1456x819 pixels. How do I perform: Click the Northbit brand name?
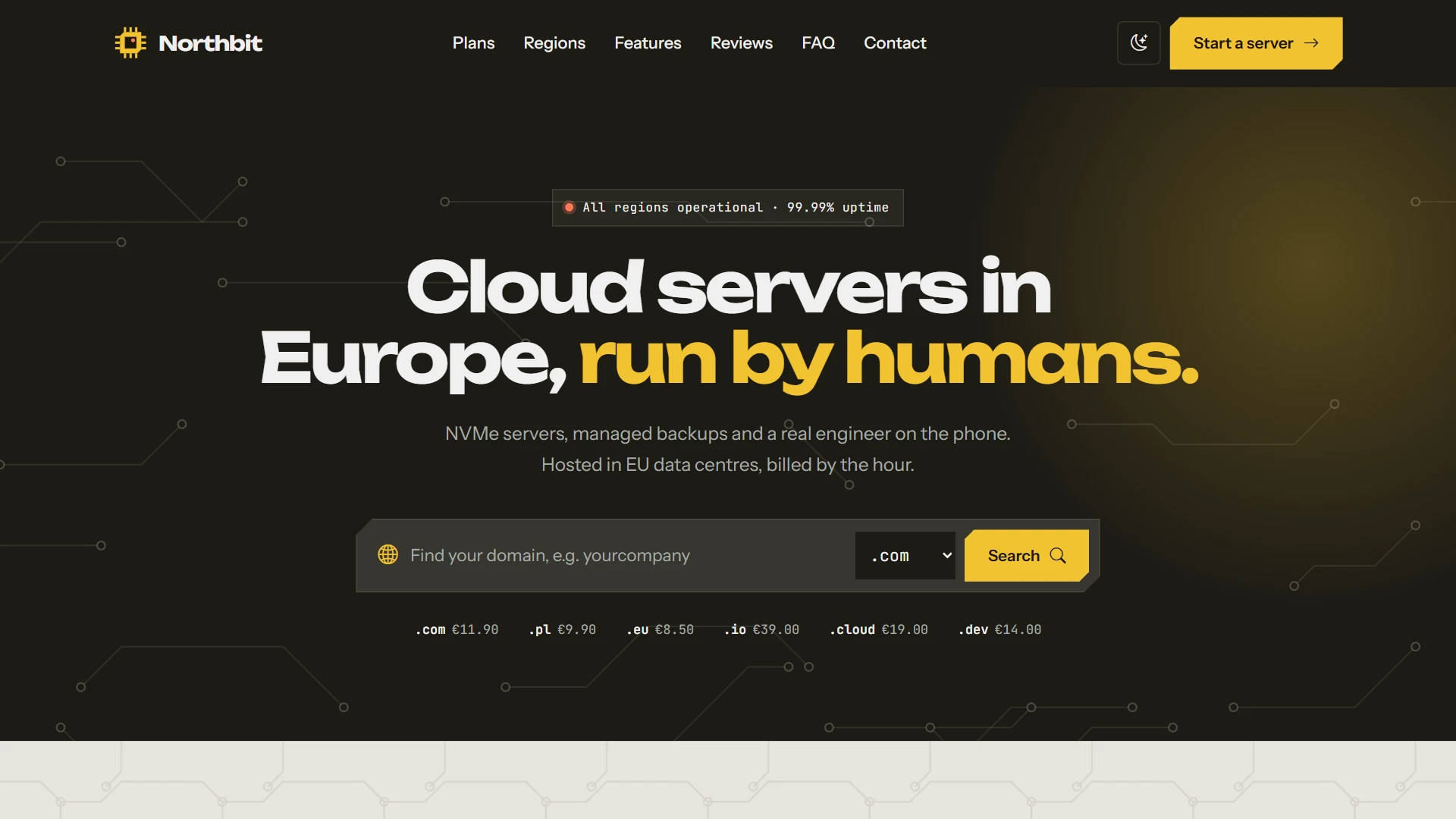[x=210, y=43]
